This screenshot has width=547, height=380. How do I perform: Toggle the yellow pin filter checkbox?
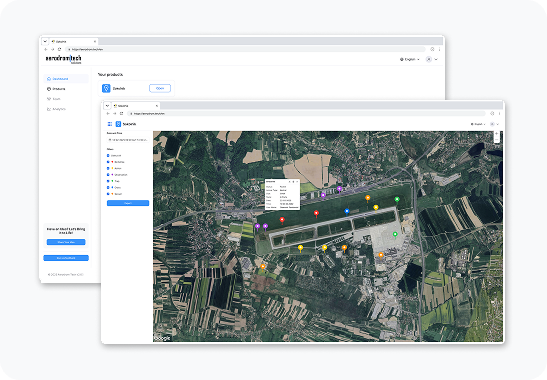108,168
